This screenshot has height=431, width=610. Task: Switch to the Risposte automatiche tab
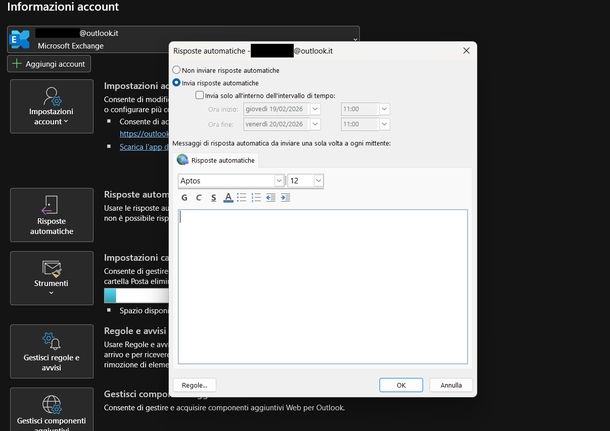(216, 160)
